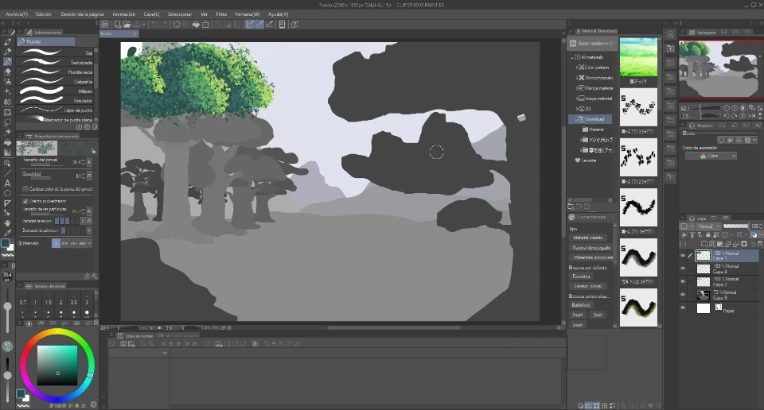This screenshot has height=410, width=764.
Task: Open 'Color de expresión' Color dropdown
Action: pyautogui.click(x=710, y=156)
